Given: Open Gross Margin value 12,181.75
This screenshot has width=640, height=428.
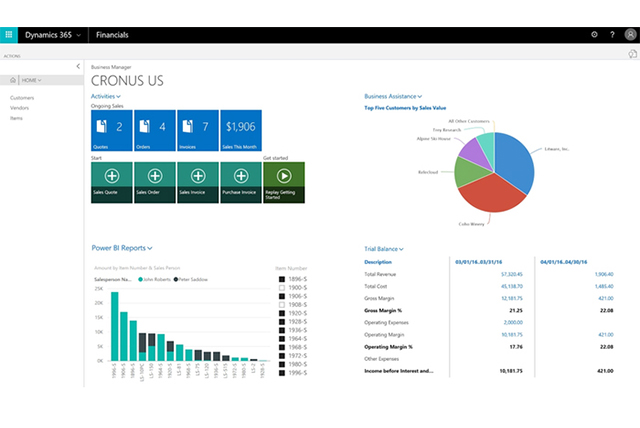Looking at the screenshot, I should [512, 298].
